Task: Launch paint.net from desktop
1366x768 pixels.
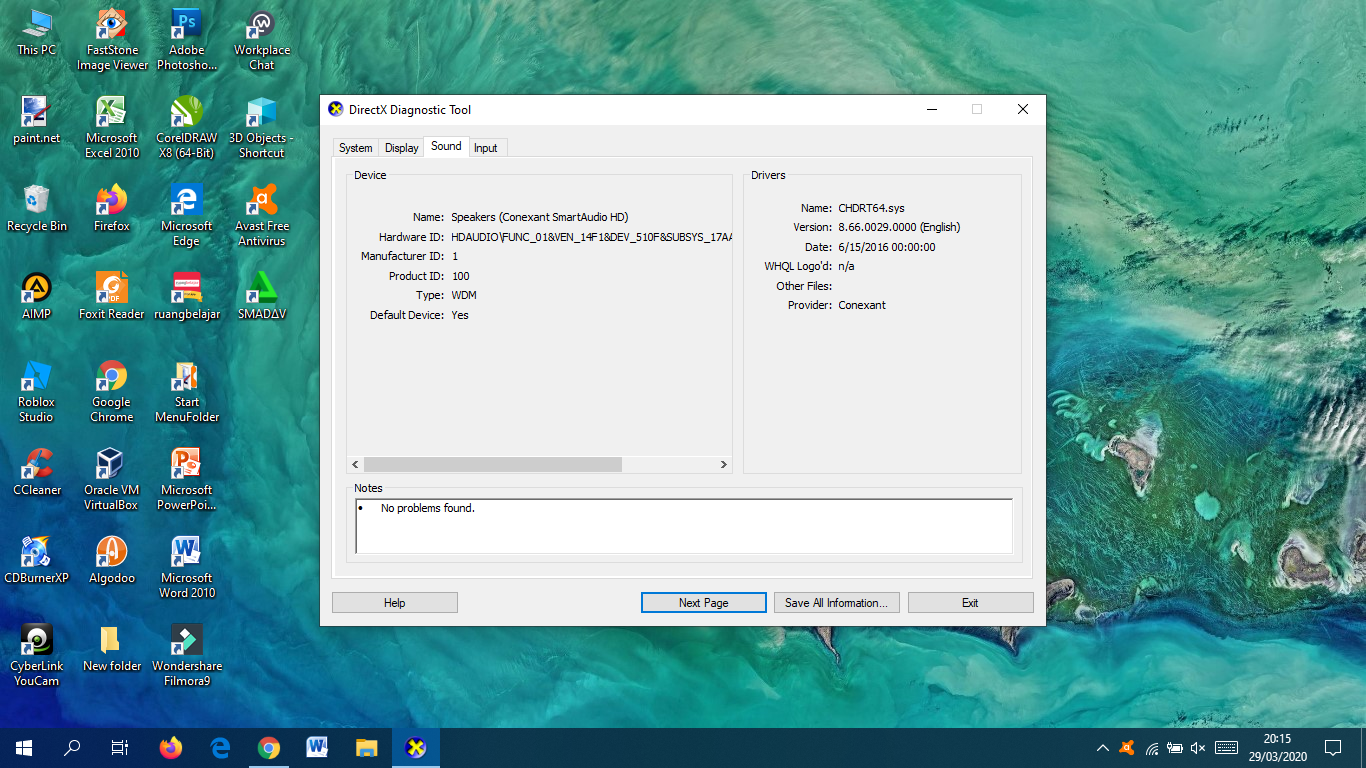Action: coord(37,120)
